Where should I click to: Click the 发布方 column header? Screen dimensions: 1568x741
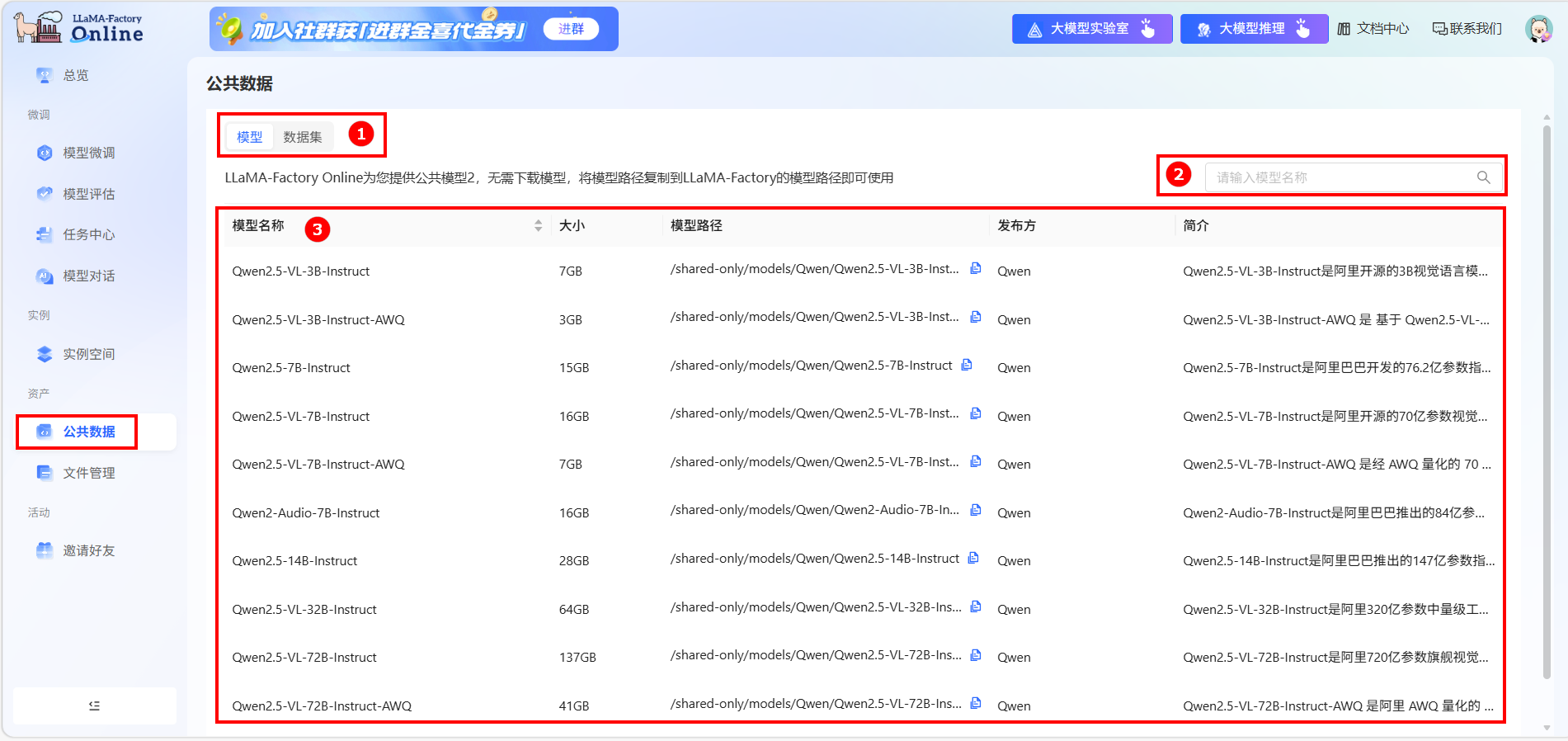click(1016, 225)
